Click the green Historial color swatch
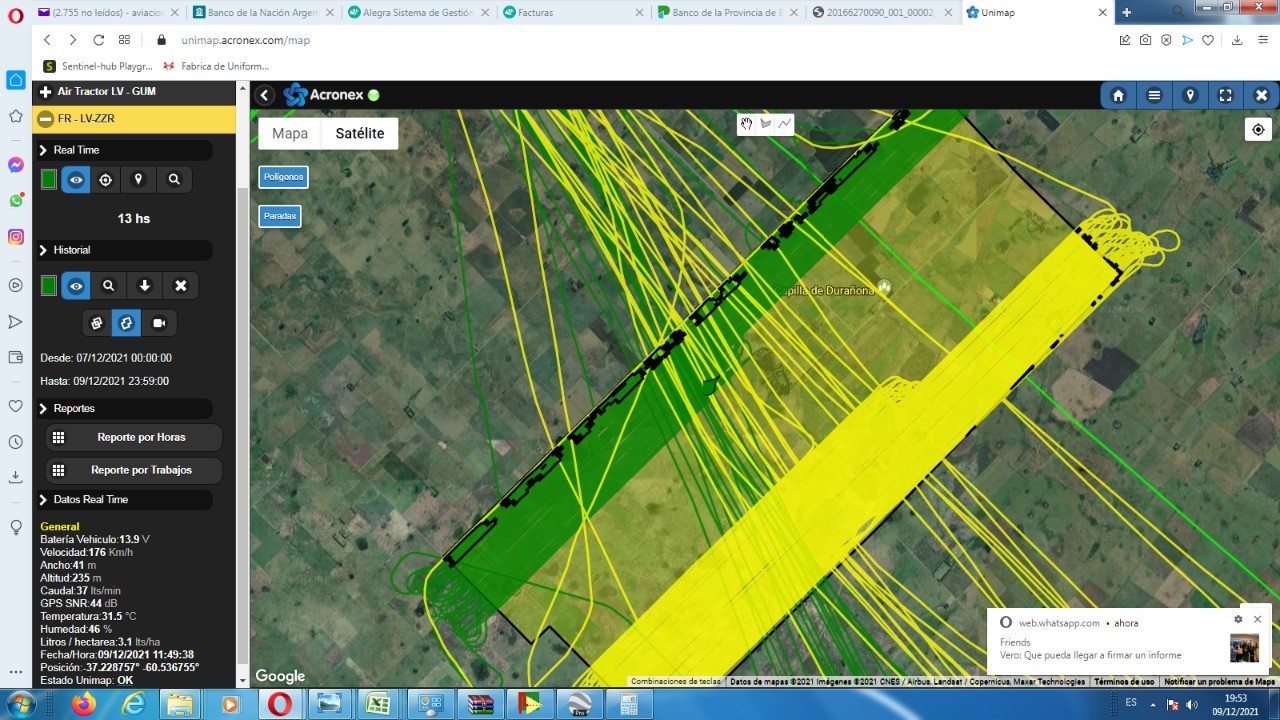The image size is (1280, 720). pyautogui.click(x=48, y=286)
